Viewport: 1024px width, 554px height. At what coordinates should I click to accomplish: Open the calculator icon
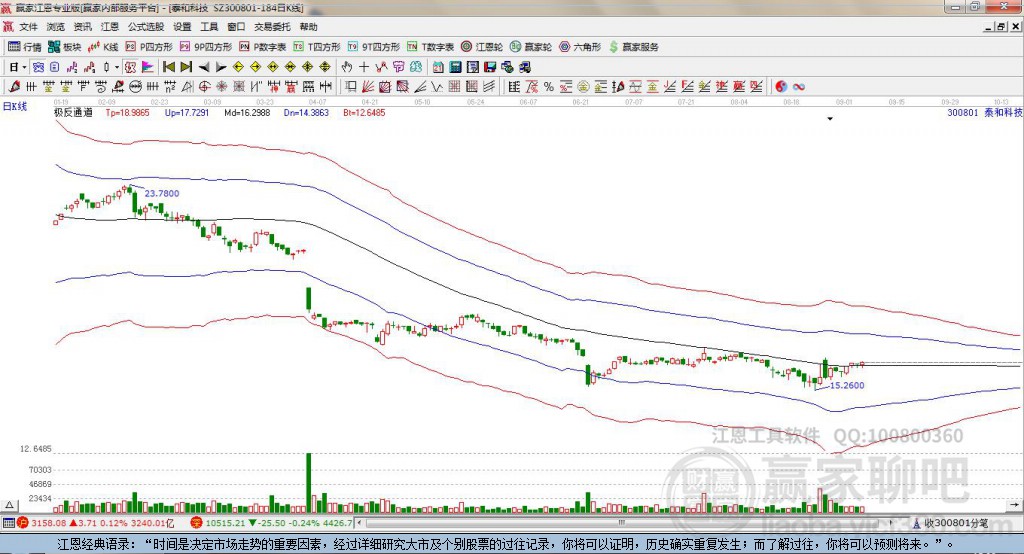[x=455, y=67]
